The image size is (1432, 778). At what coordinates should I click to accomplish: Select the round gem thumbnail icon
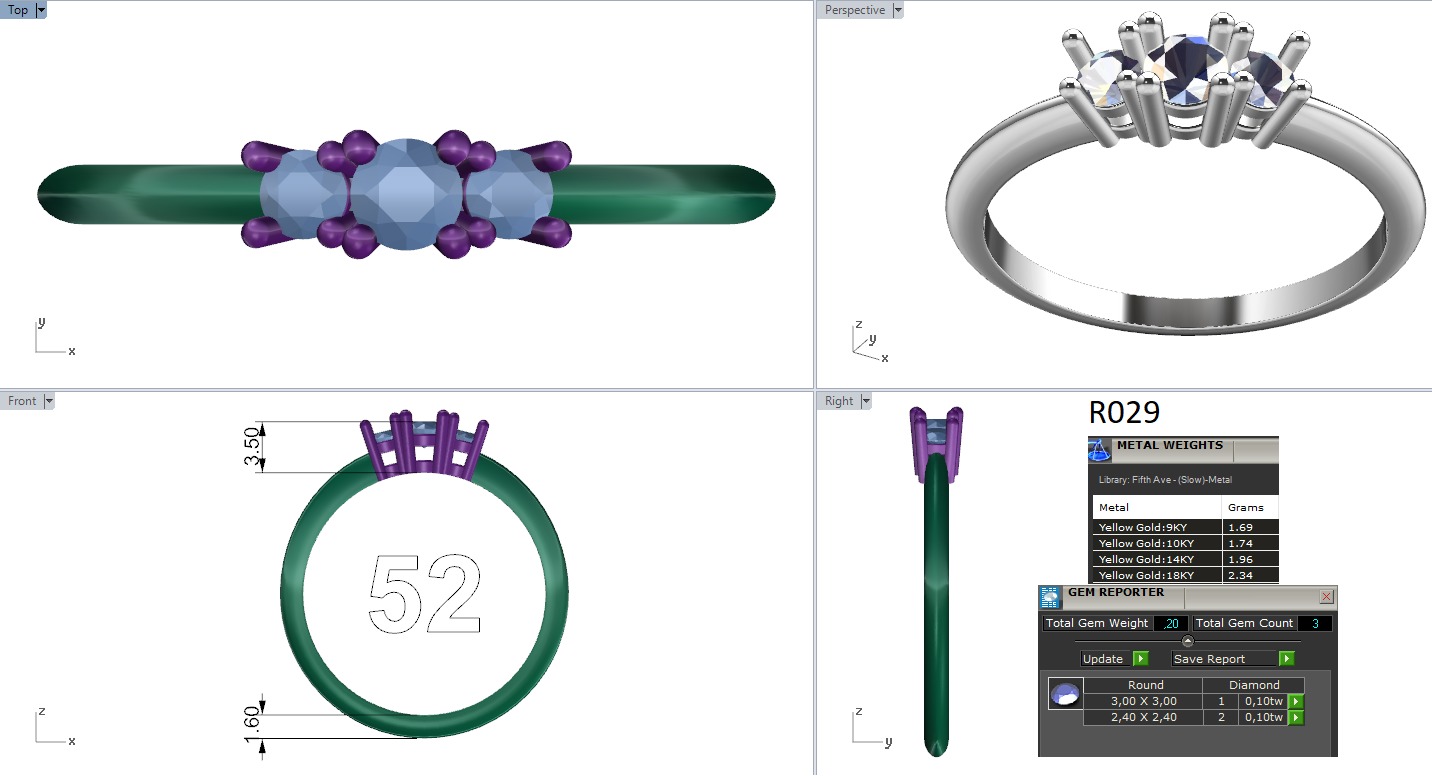tap(1065, 694)
